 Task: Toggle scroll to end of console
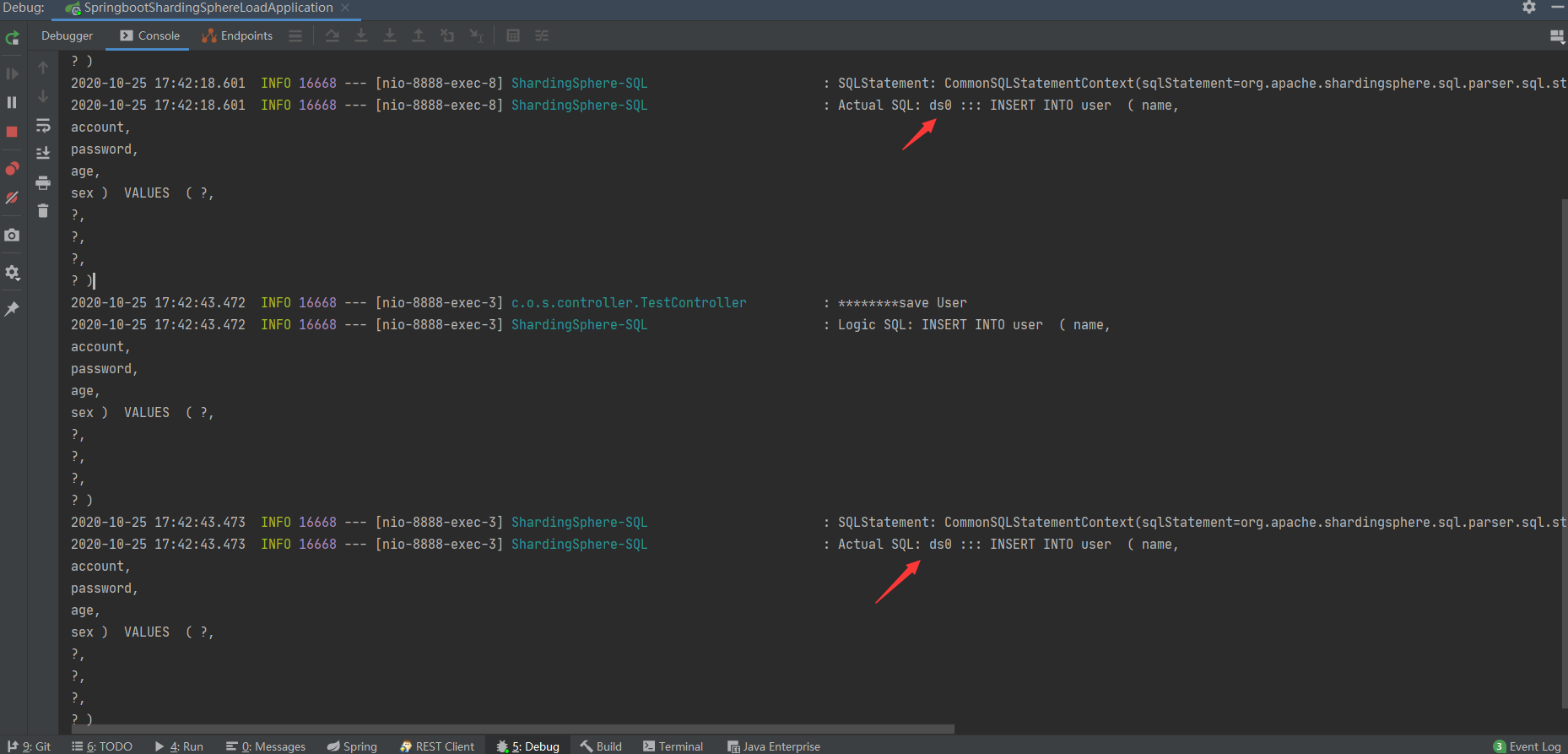43,154
